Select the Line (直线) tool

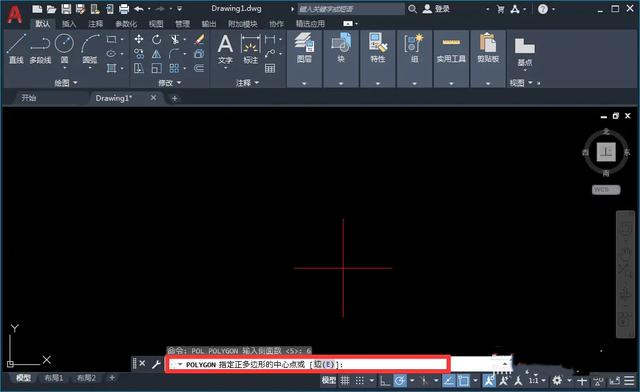point(16,49)
